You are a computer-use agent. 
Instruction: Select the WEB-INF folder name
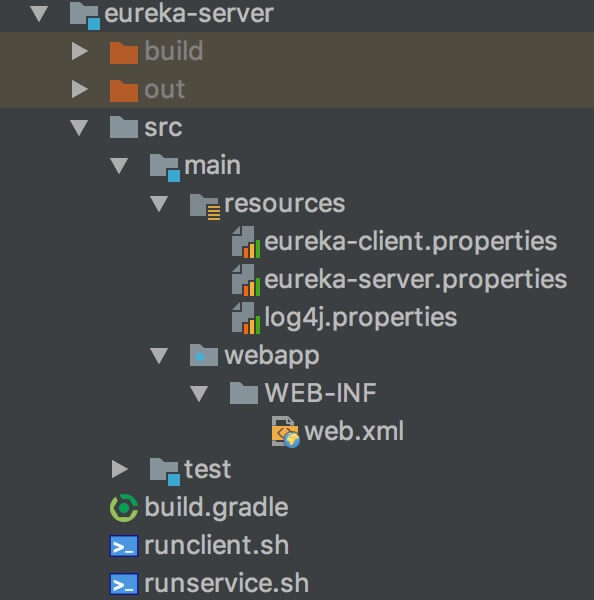(x=320, y=393)
